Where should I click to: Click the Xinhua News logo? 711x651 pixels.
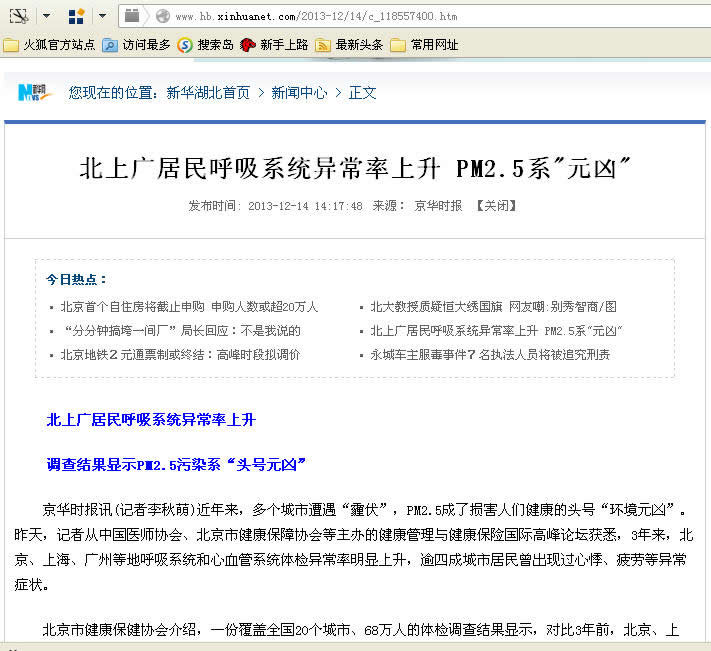point(34,92)
